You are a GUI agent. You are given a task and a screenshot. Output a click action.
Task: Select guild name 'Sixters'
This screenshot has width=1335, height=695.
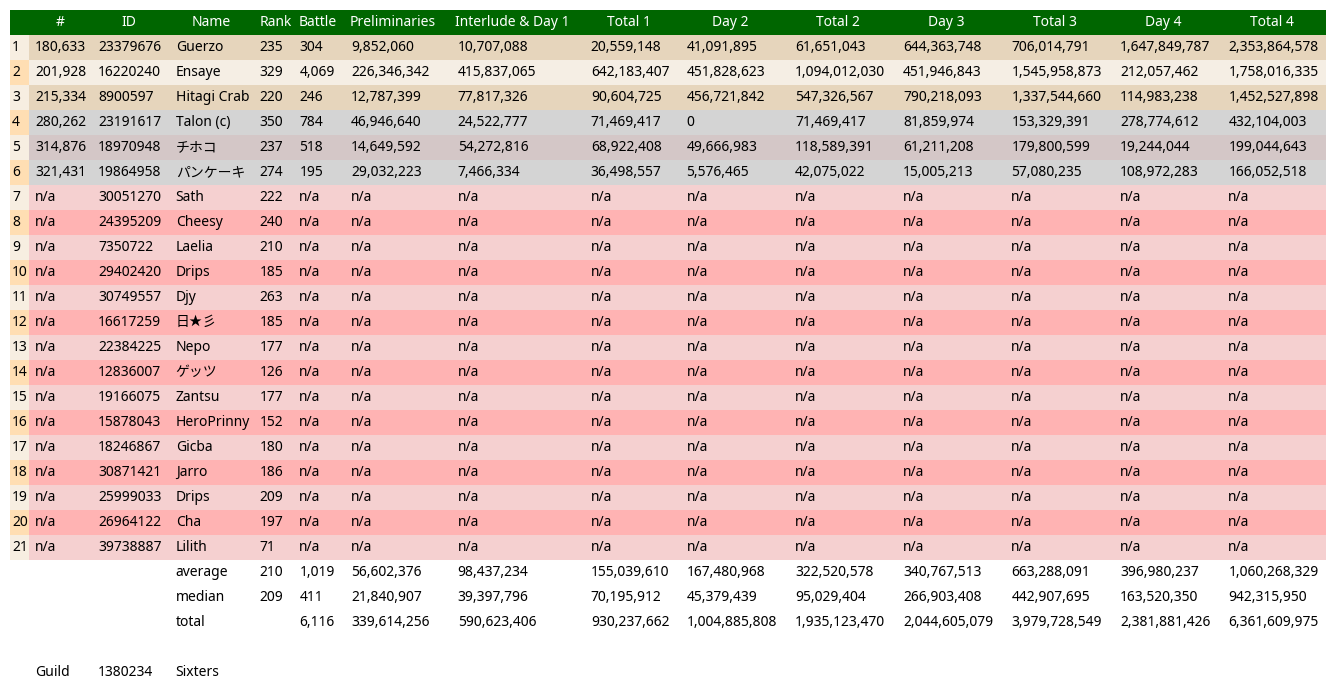coord(196,671)
